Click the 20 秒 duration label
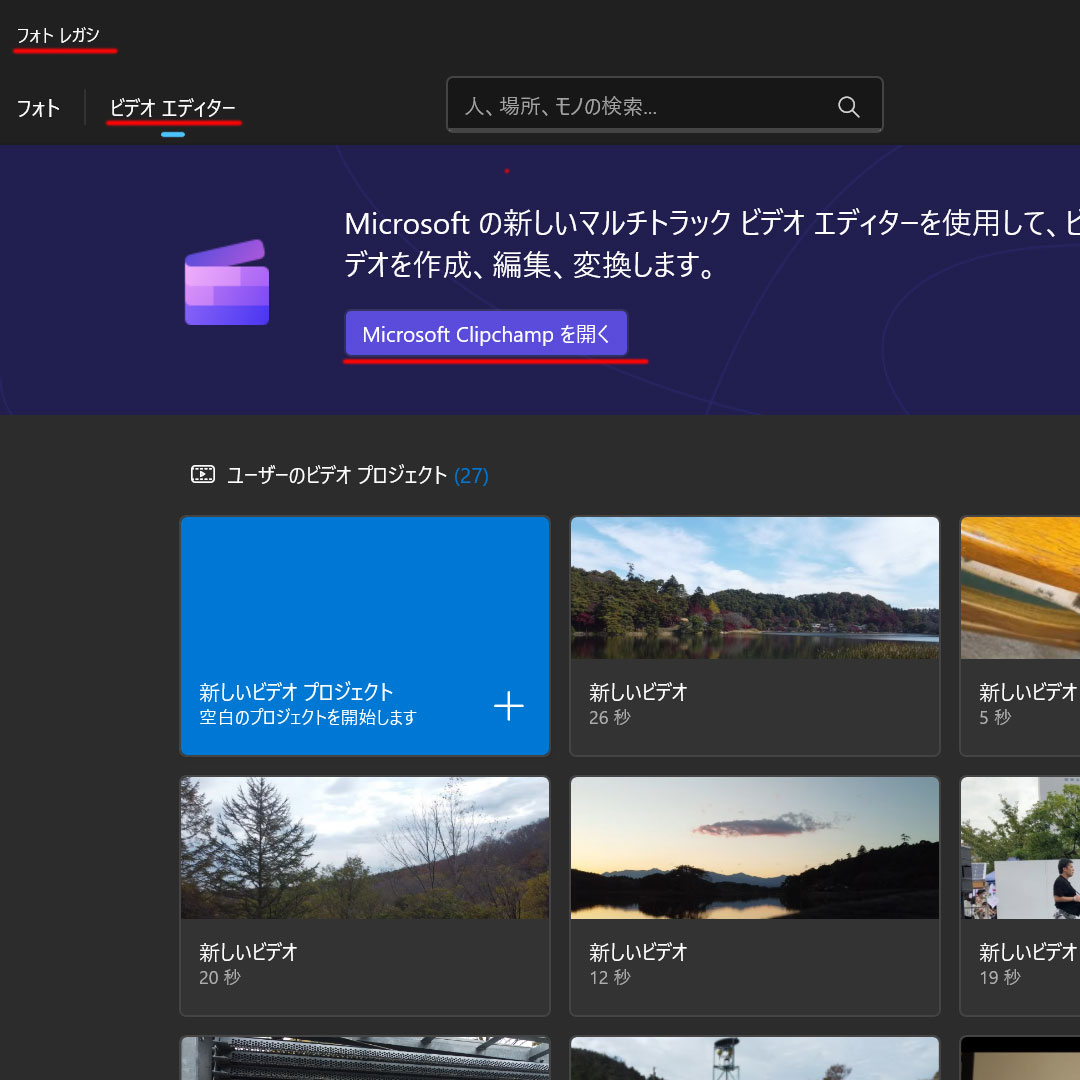Image resolution: width=1080 pixels, height=1080 pixels. [x=220, y=977]
